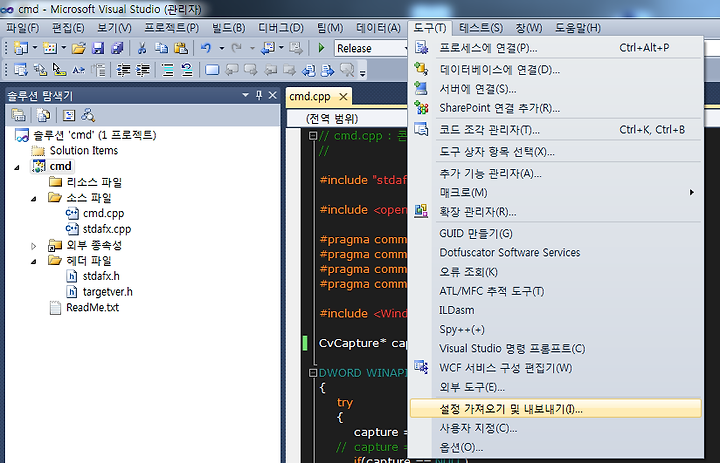Viewport: 720px width, 463px height.
Task: Save the file with the floppy disk icon
Action: pos(98,48)
